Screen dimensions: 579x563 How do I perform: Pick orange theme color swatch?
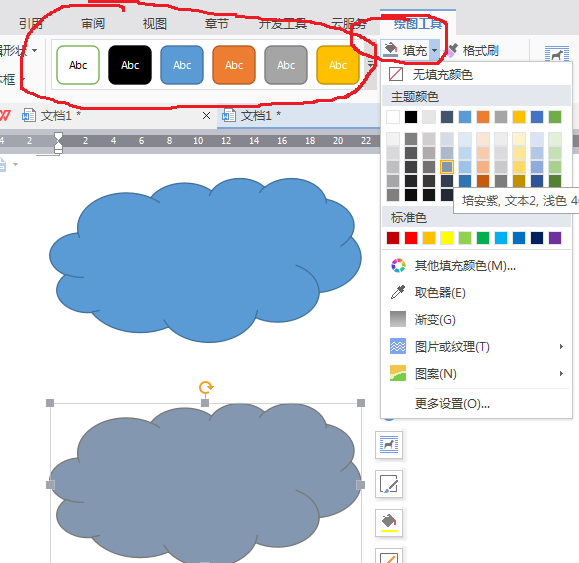coord(483,117)
